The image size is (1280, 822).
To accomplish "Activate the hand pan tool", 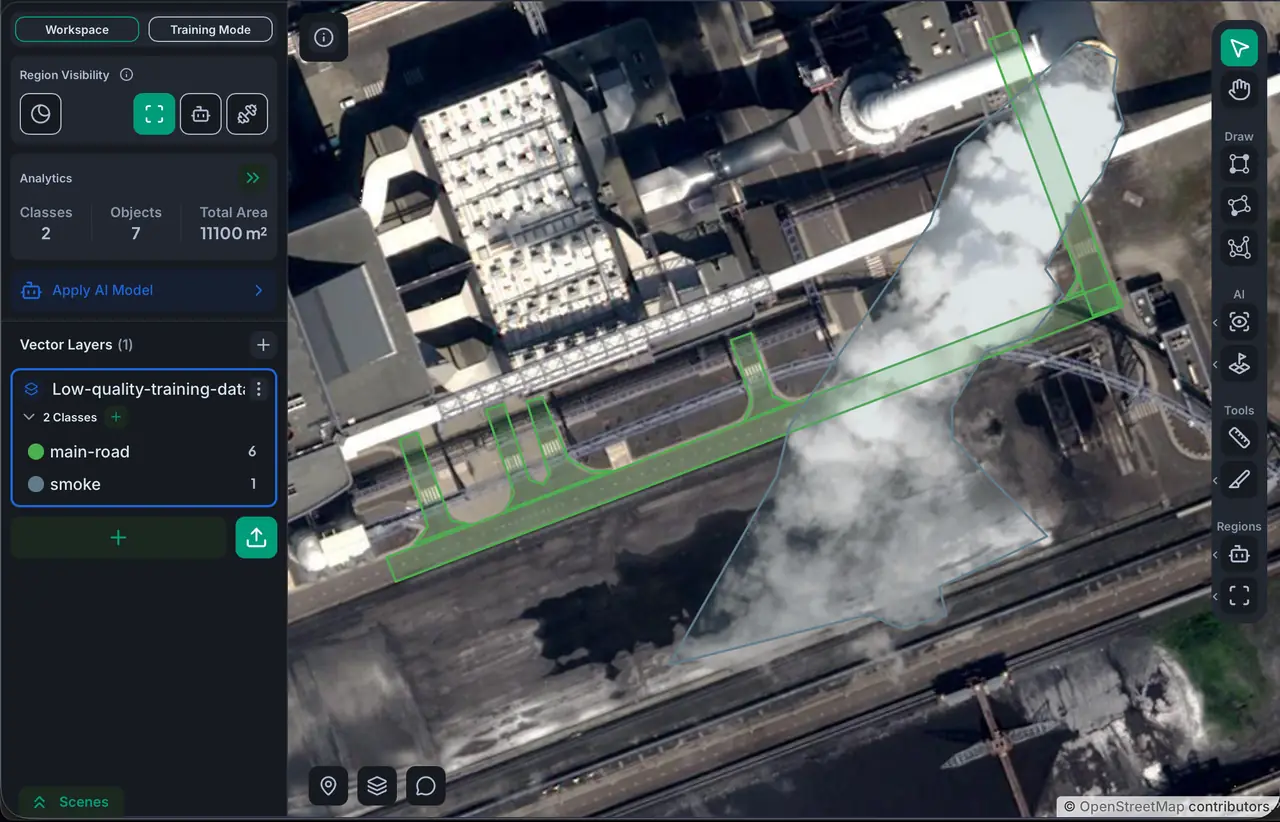I will click(x=1239, y=90).
